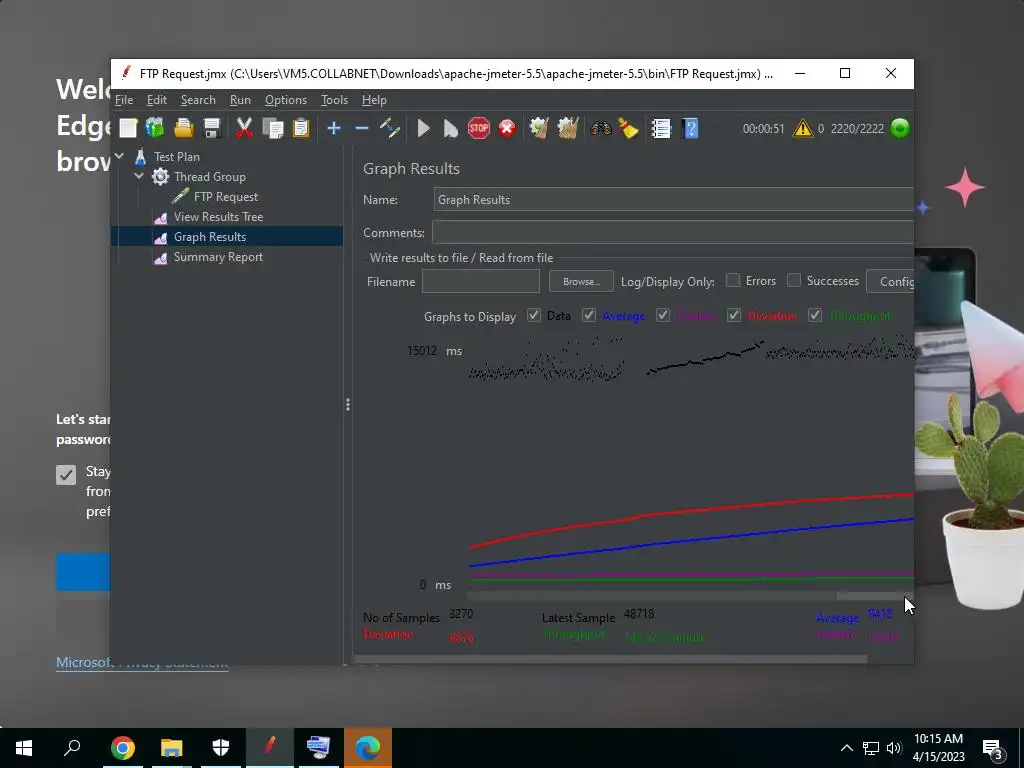The height and width of the screenshot is (768, 1024).
Task: Select View Results Tree listener
Action: pos(218,217)
